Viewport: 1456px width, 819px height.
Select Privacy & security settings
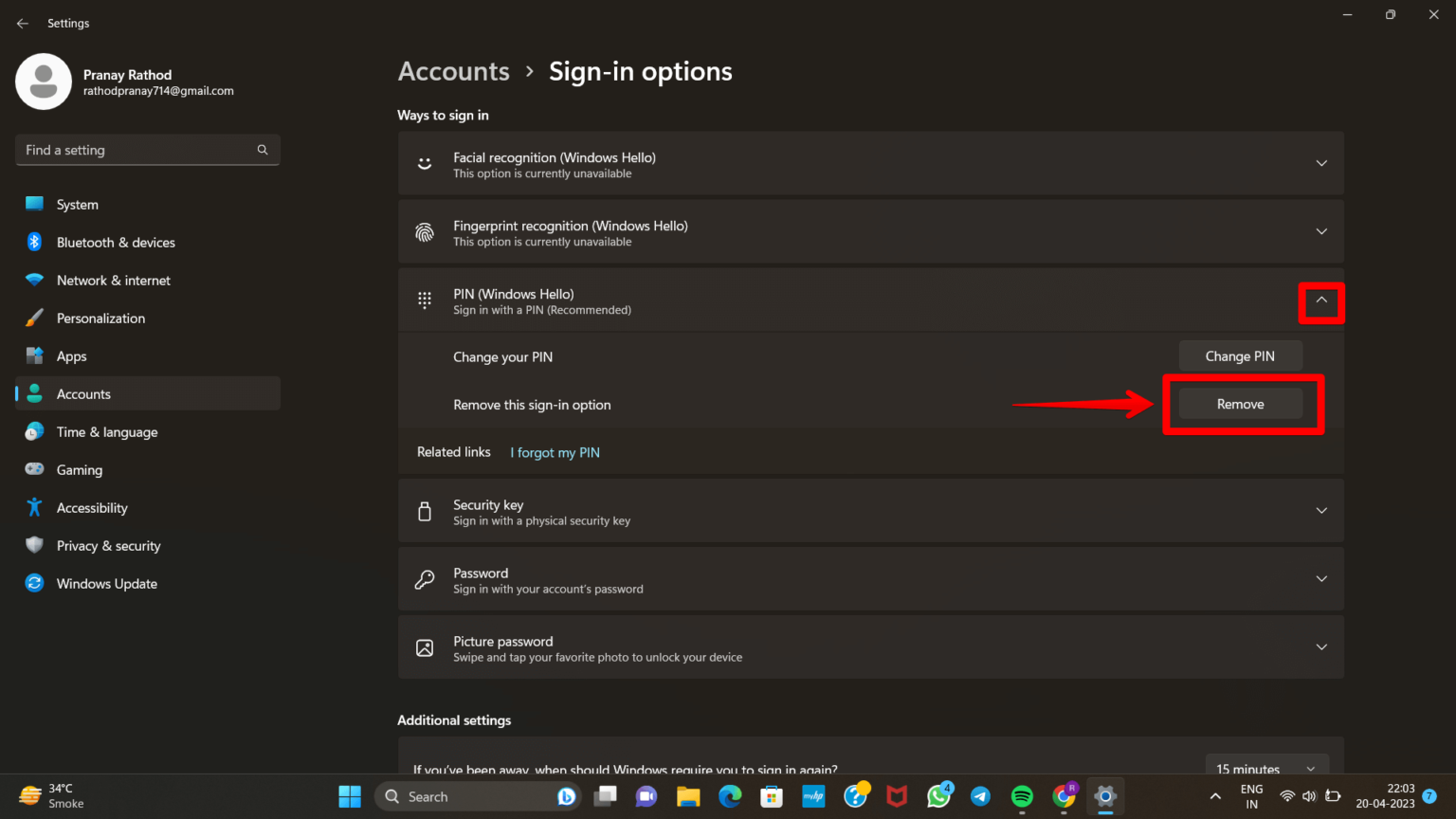(108, 545)
